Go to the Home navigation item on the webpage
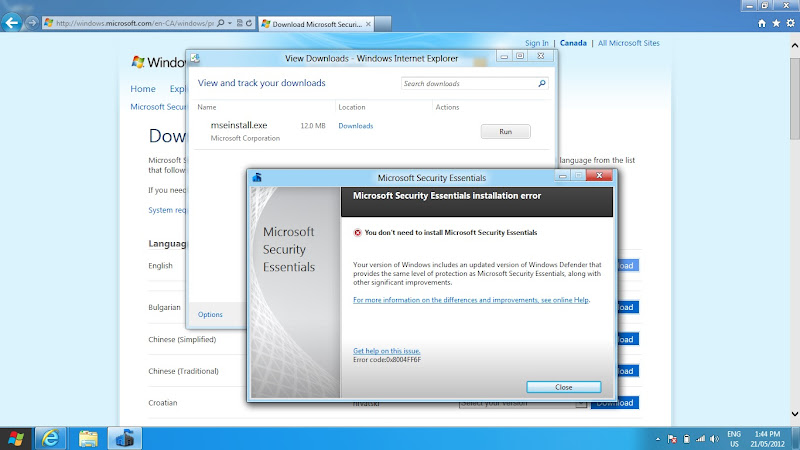Image resolution: width=800 pixels, height=450 pixels. tap(143, 89)
